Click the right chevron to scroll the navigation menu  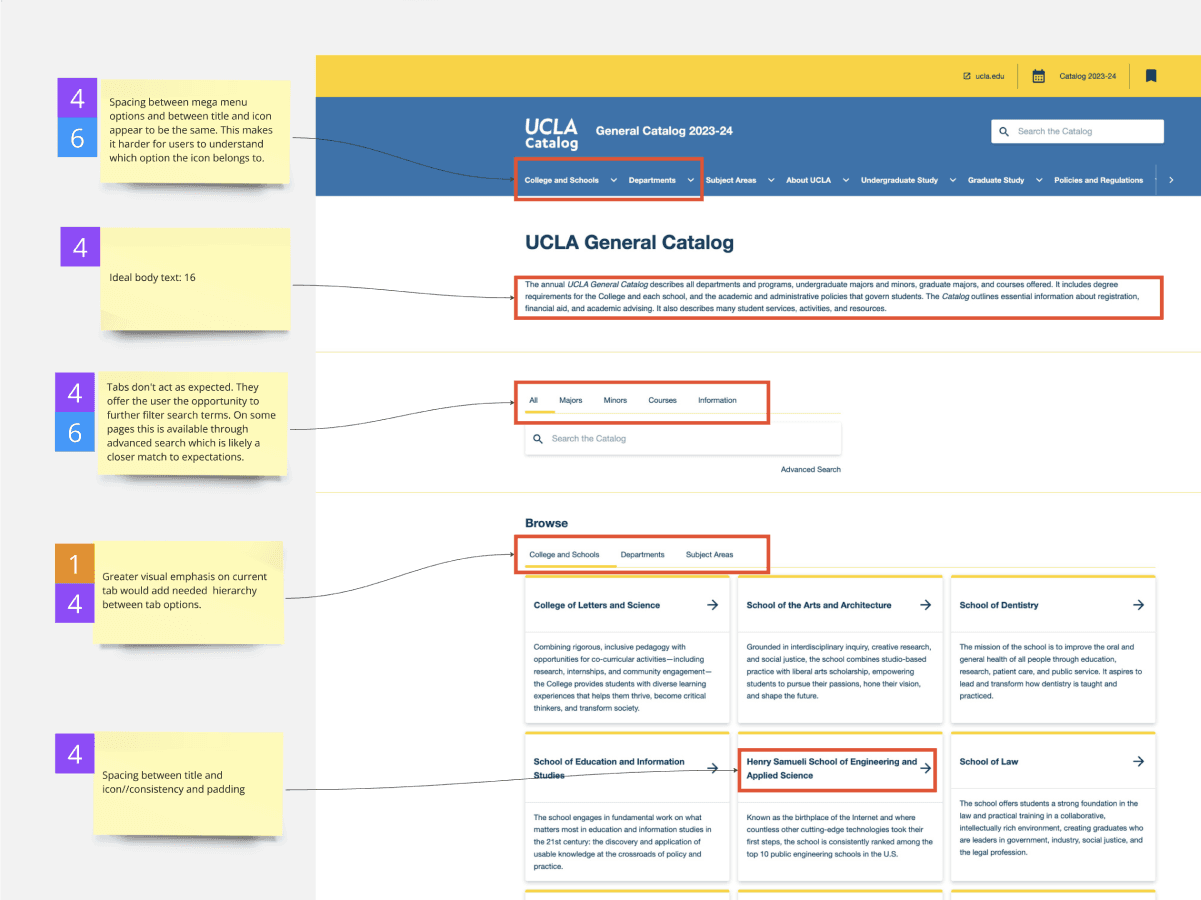(x=1171, y=180)
